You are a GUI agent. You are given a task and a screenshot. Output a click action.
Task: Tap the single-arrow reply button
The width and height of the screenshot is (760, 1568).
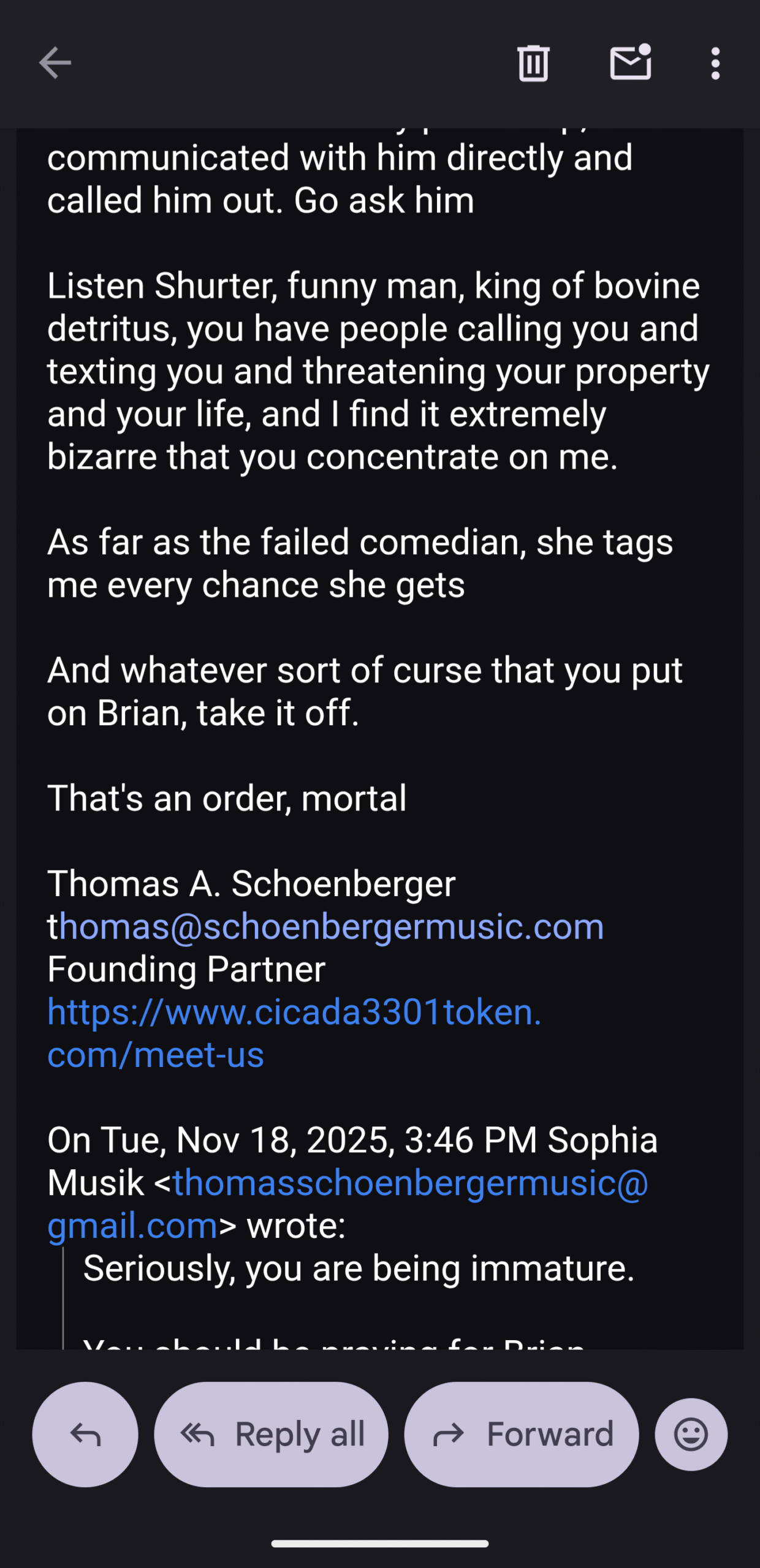point(85,1434)
